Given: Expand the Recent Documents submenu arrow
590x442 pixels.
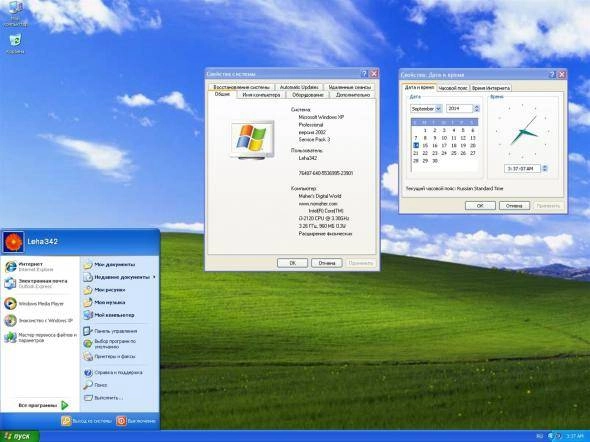Looking at the screenshot, I should click(154, 277).
